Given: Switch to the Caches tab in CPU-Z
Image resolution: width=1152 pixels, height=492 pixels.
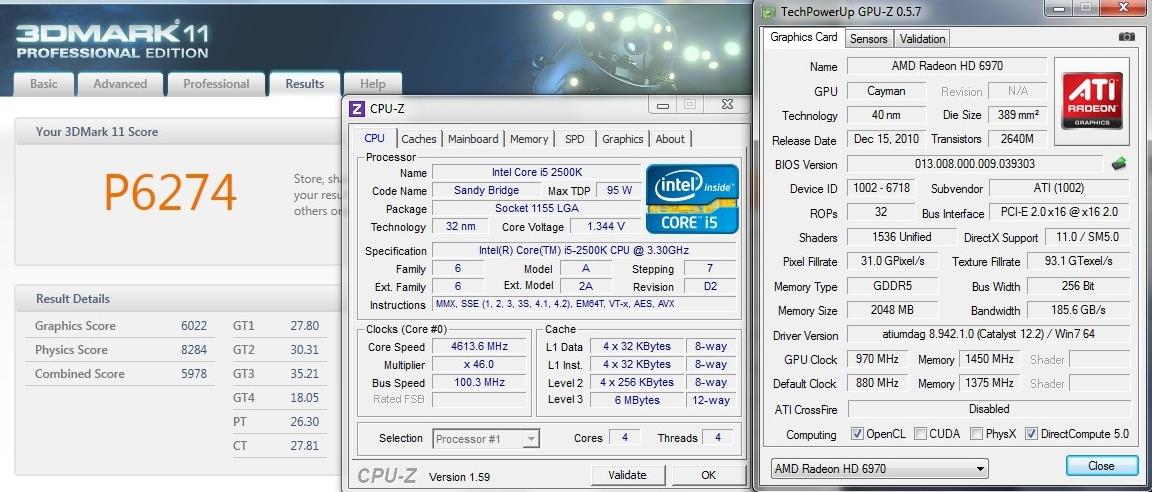Looking at the screenshot, I should (419, 139).
